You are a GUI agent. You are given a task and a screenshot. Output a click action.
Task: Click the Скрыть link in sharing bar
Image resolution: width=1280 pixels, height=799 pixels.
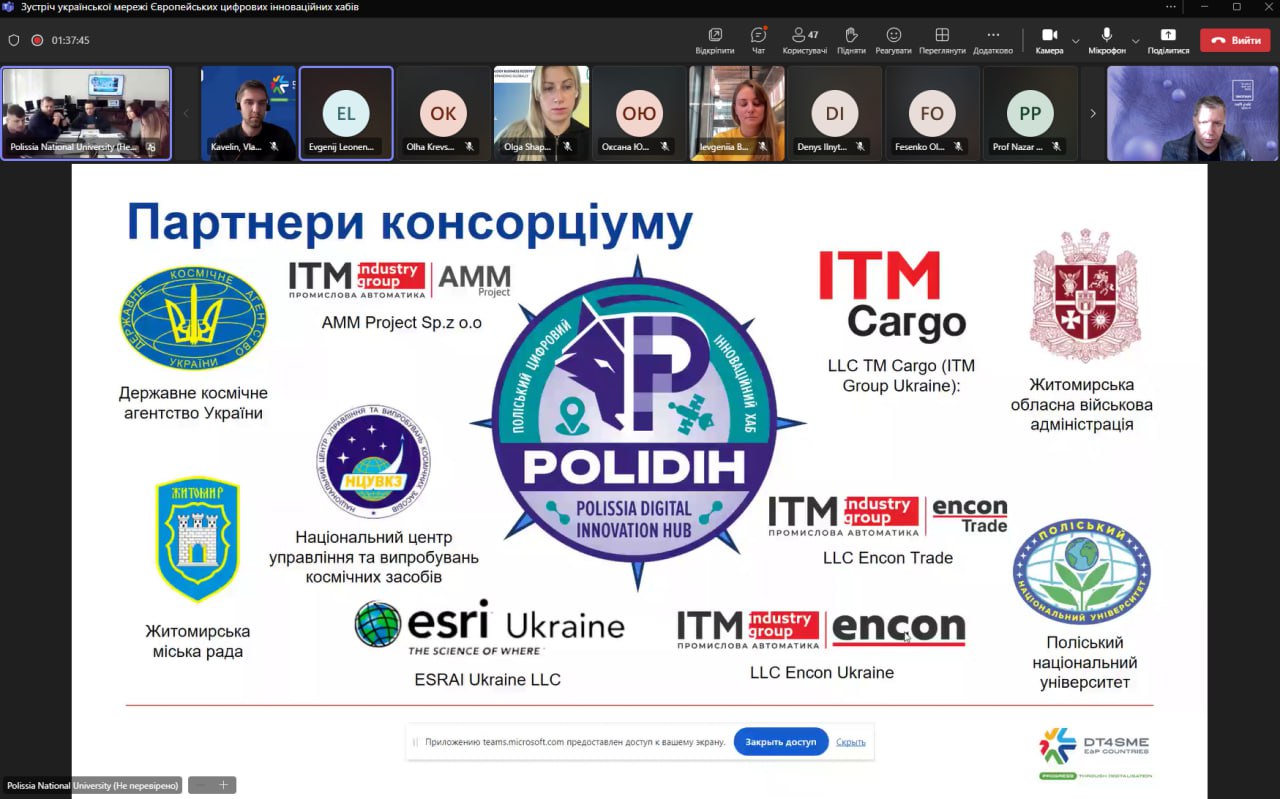pyautogui.click(x=850, y=742)
